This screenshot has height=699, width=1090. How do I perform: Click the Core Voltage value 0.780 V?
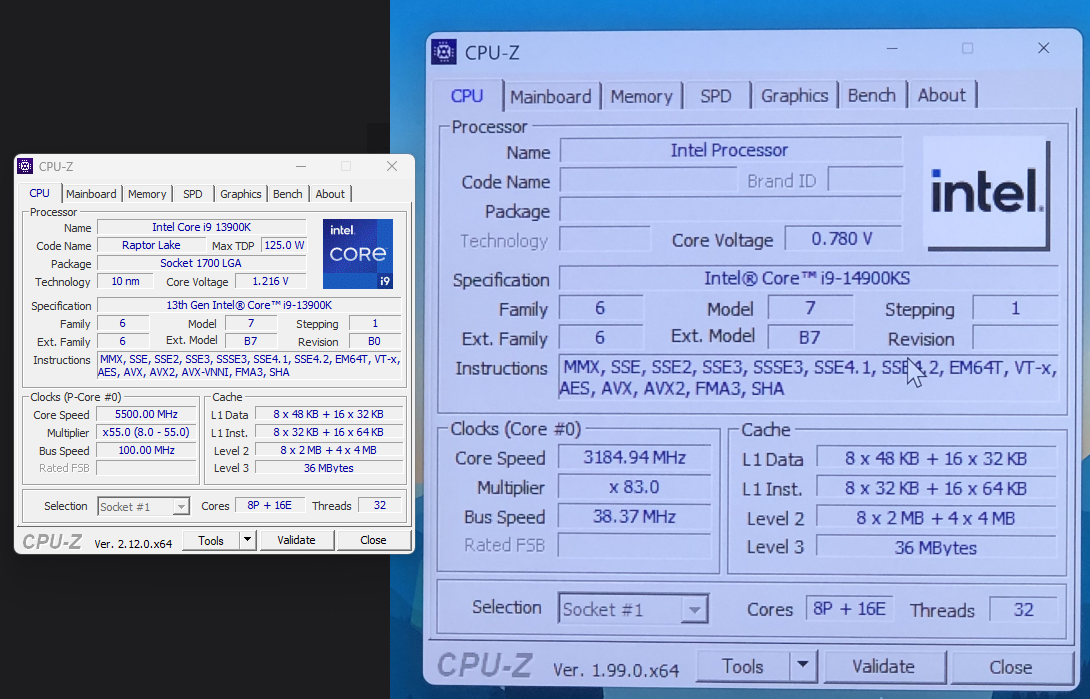click(x=843, y=239)
